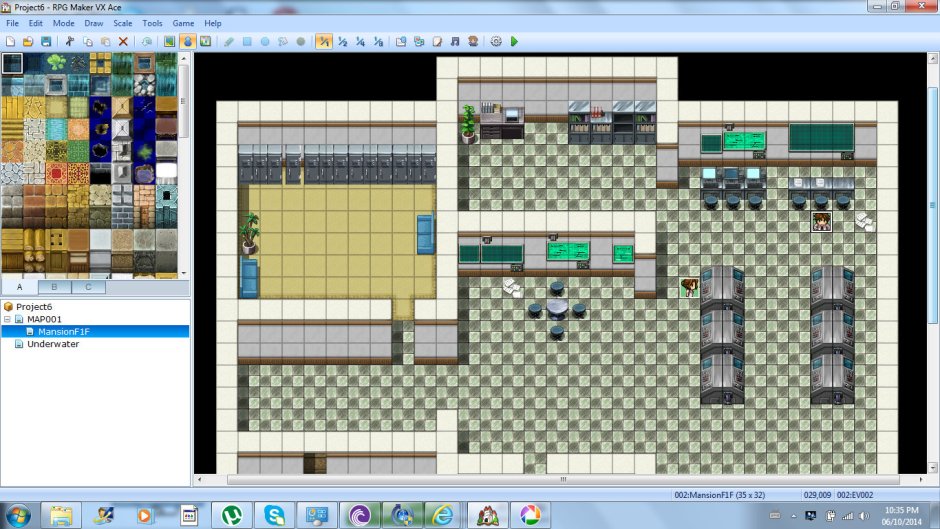Open Skype from the taskbar
Viewport: 940px width, 529px height.
[274, 515]
